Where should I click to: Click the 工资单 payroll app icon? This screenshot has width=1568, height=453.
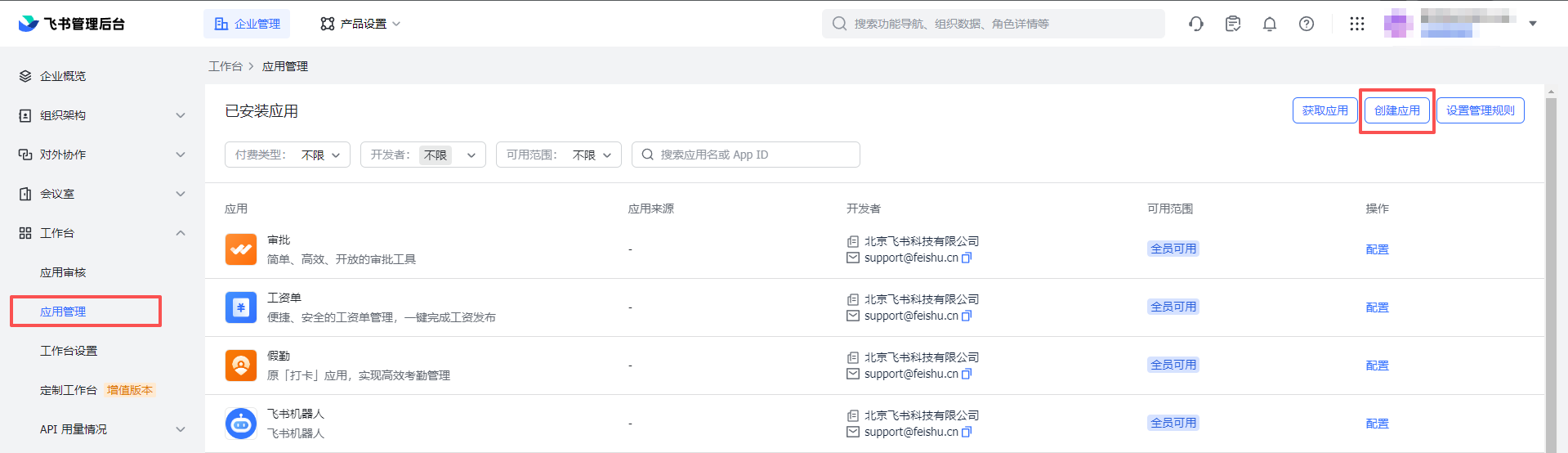pyautogui.click(x=241, y=307)
